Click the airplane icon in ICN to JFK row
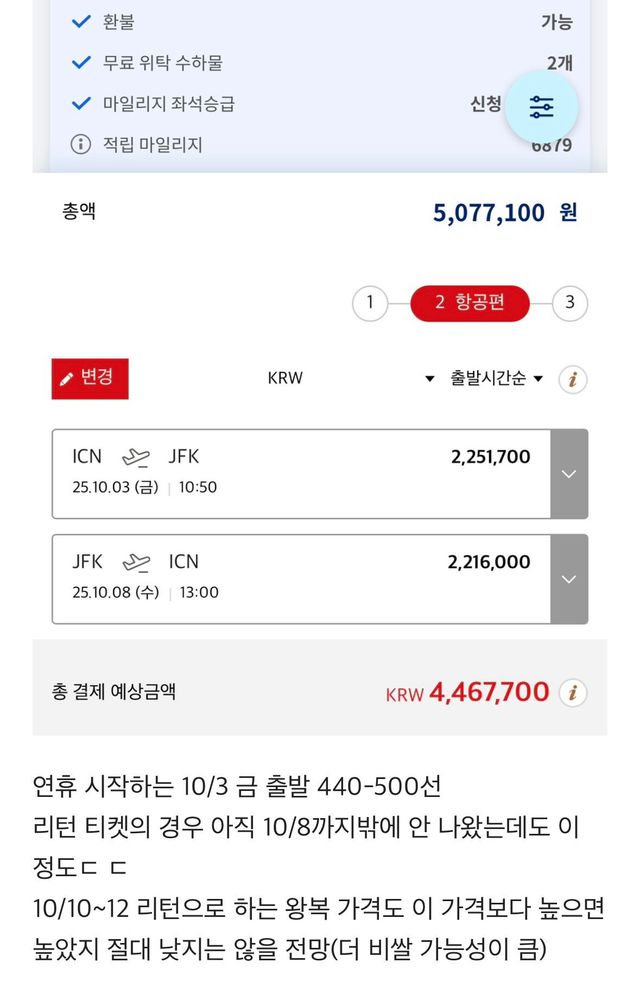The width and height of the screenshot is (640, 981). pos(135,457)
